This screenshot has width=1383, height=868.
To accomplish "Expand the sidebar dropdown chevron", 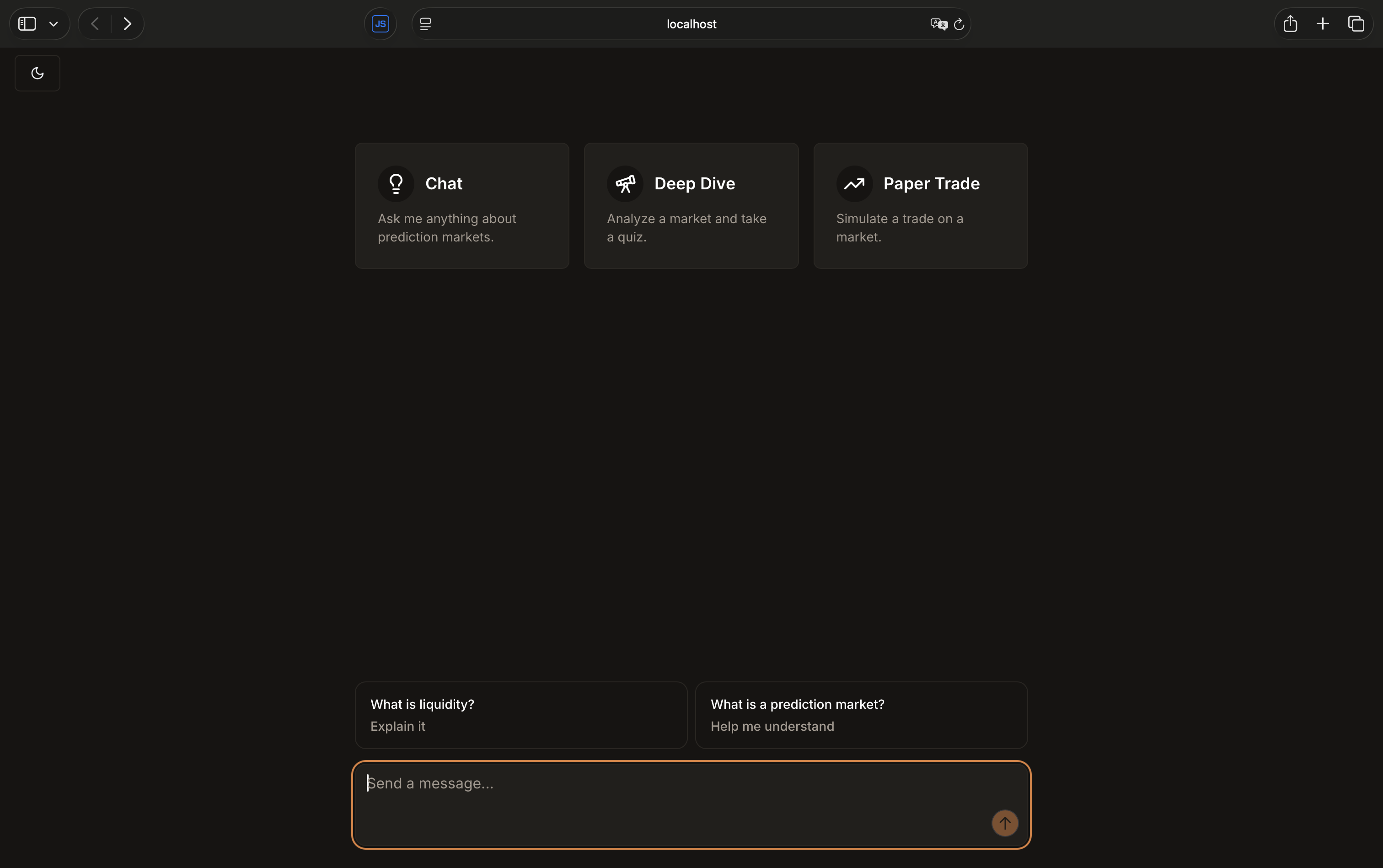I will coord(54,24).
